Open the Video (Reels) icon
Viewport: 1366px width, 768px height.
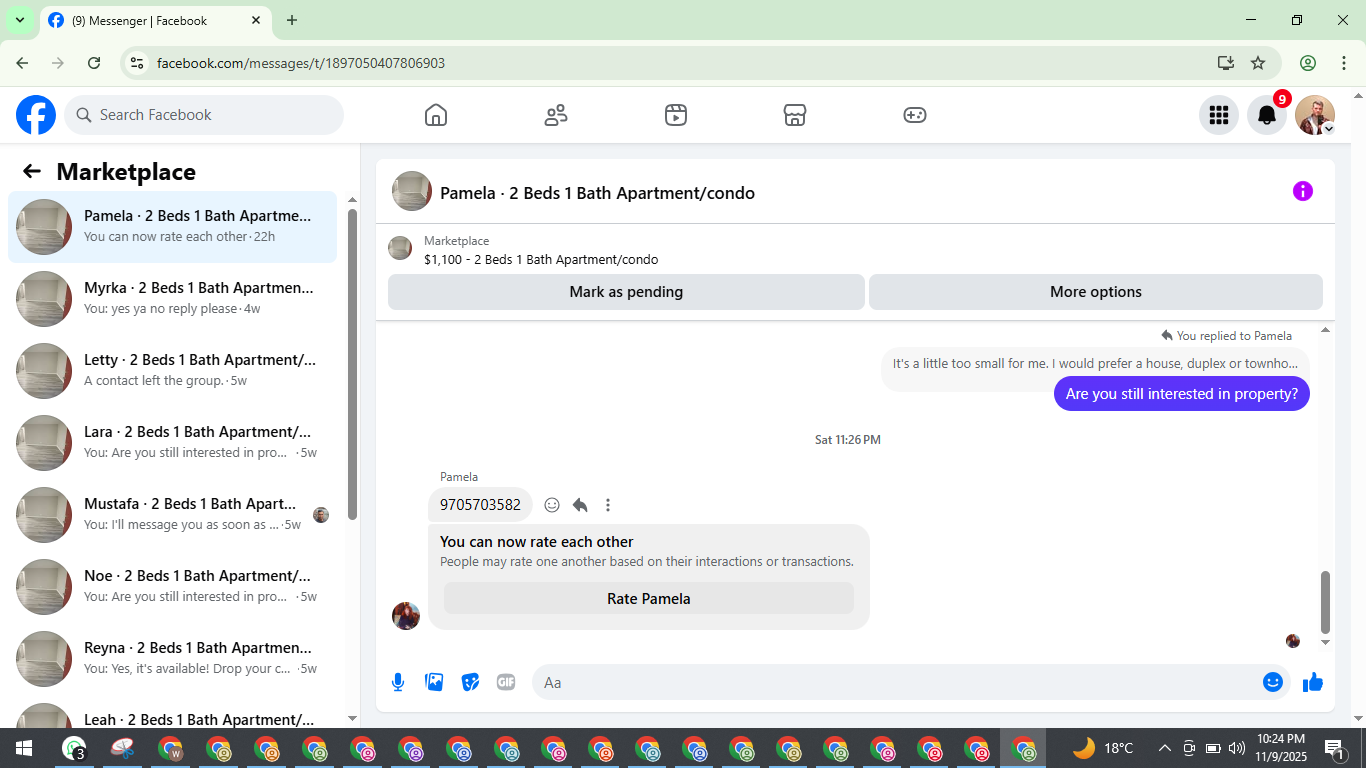tap(676, 115)
